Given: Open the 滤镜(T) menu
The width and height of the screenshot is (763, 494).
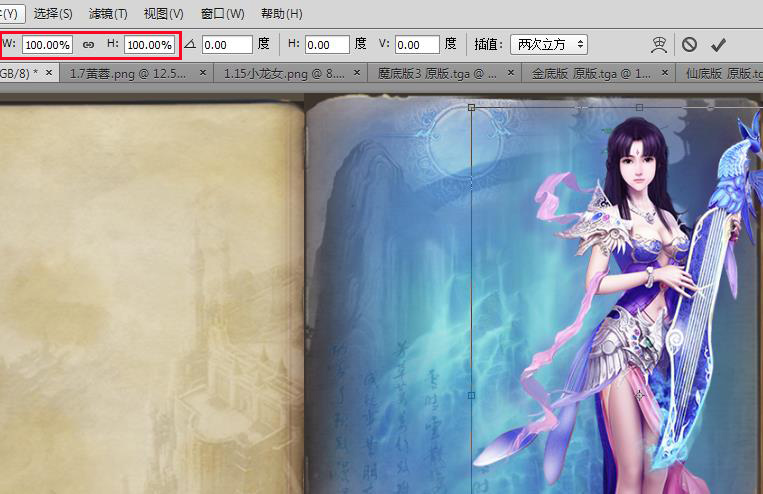Looking at the screenshot, I should pyautogui.click(x=108, y=14).
